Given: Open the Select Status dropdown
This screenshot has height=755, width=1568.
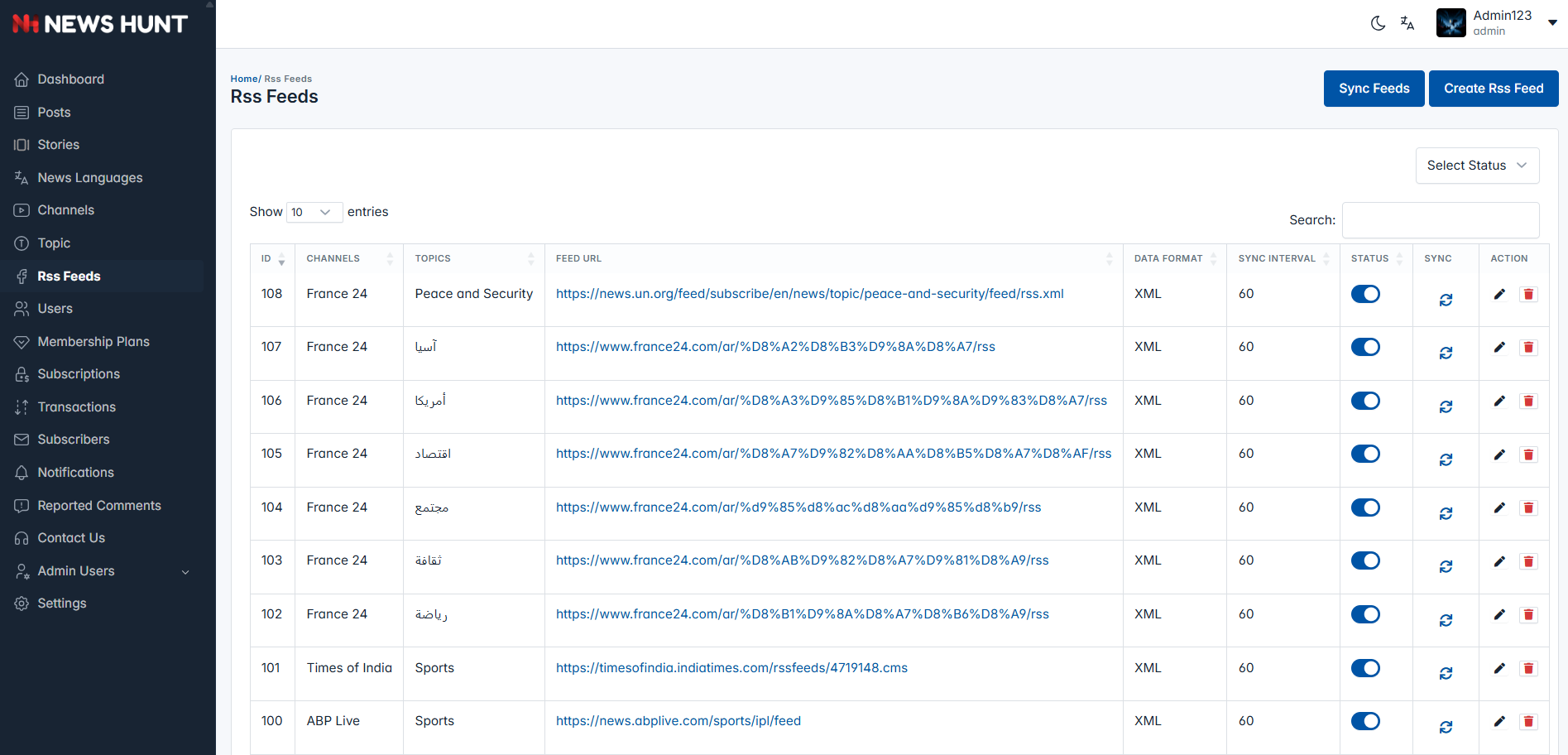Looking at the screenshot, I should point(1477,166).
